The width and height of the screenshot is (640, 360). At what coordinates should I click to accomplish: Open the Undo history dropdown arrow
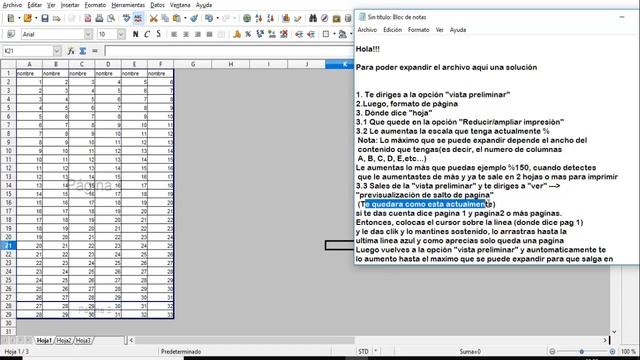click(217, 18)
